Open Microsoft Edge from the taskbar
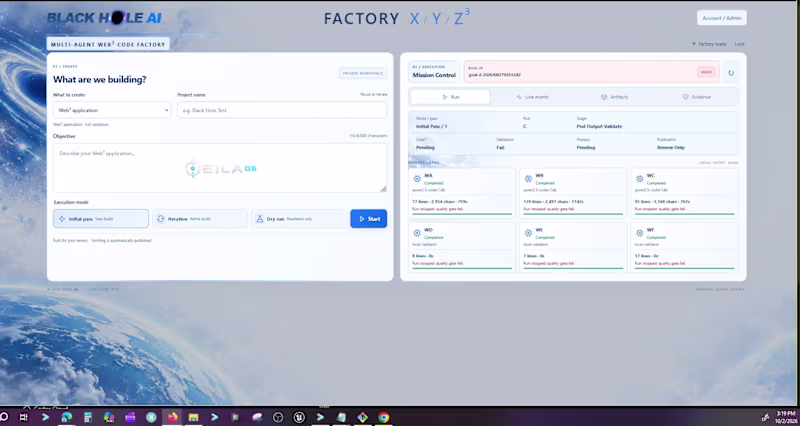This screenshot has height=426, width=800. (x=66, y=417)
